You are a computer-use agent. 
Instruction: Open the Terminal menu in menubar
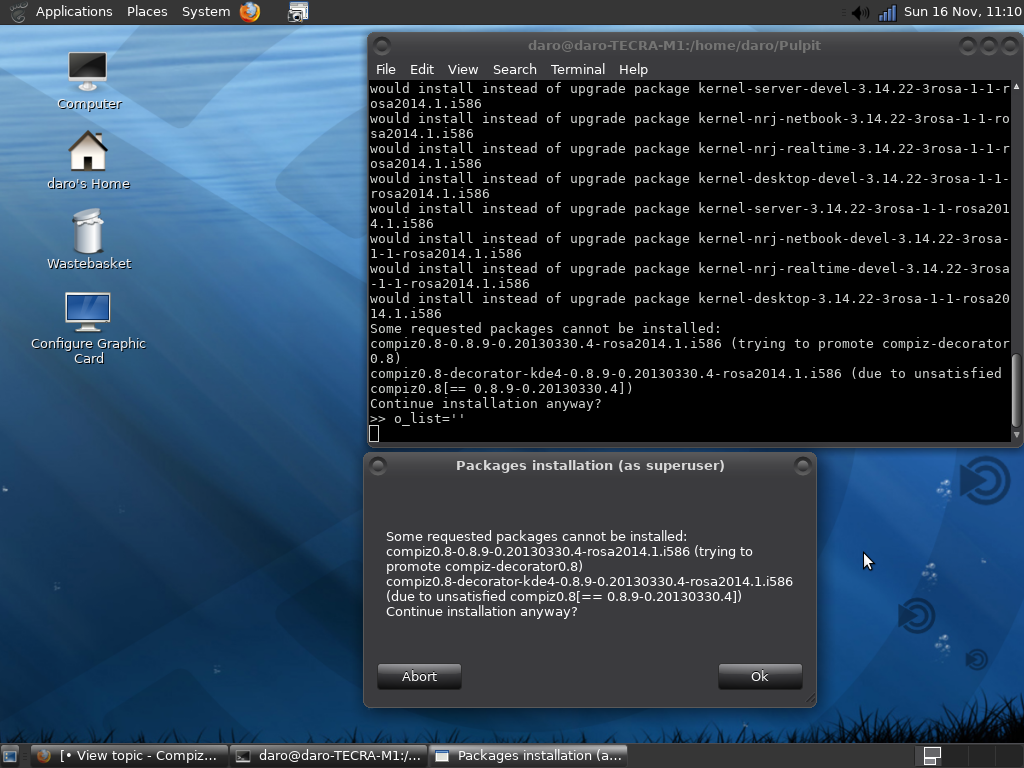coord(577,69)
